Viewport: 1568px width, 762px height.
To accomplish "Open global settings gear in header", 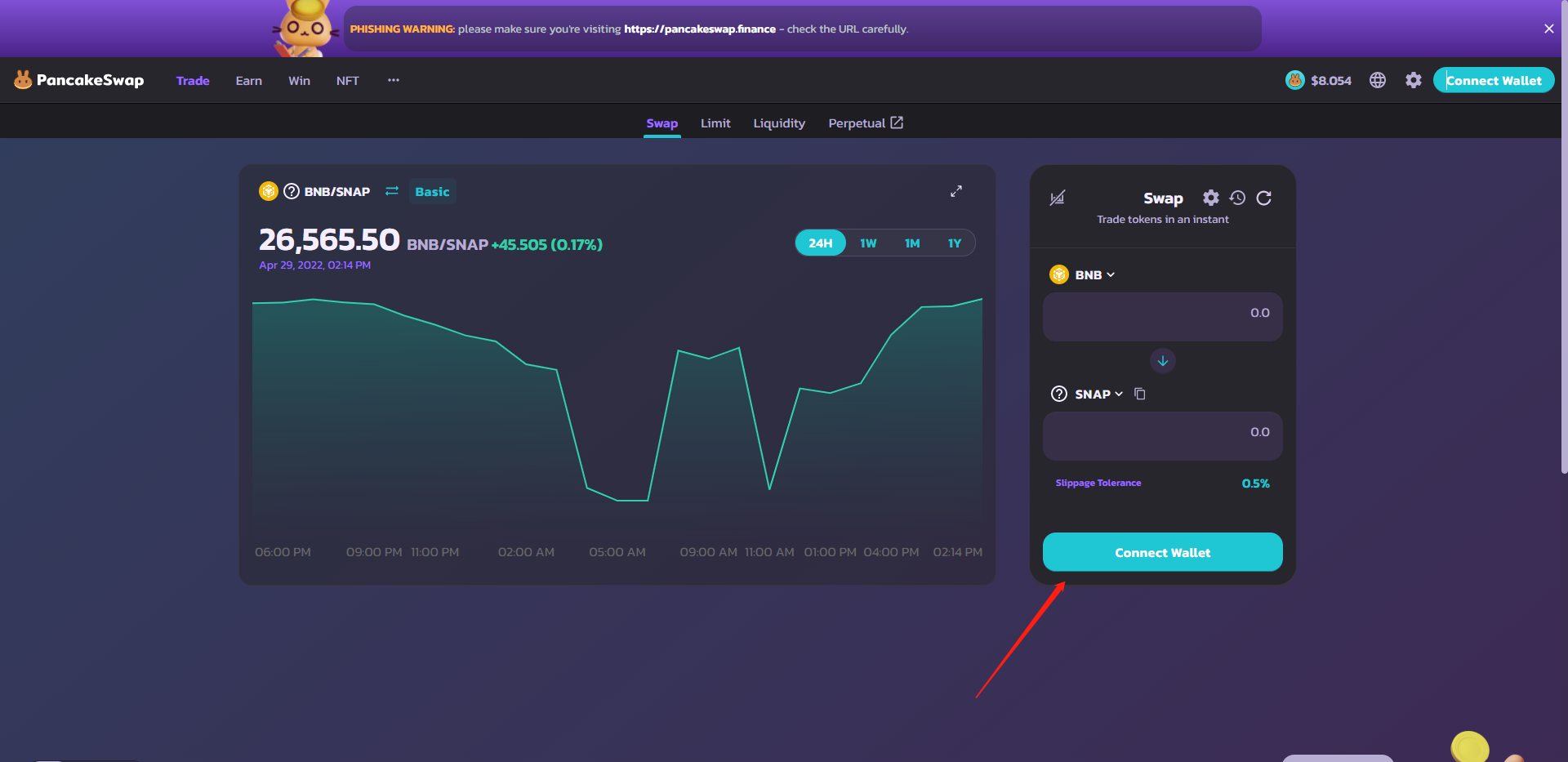I will (x=1414, y=80).
